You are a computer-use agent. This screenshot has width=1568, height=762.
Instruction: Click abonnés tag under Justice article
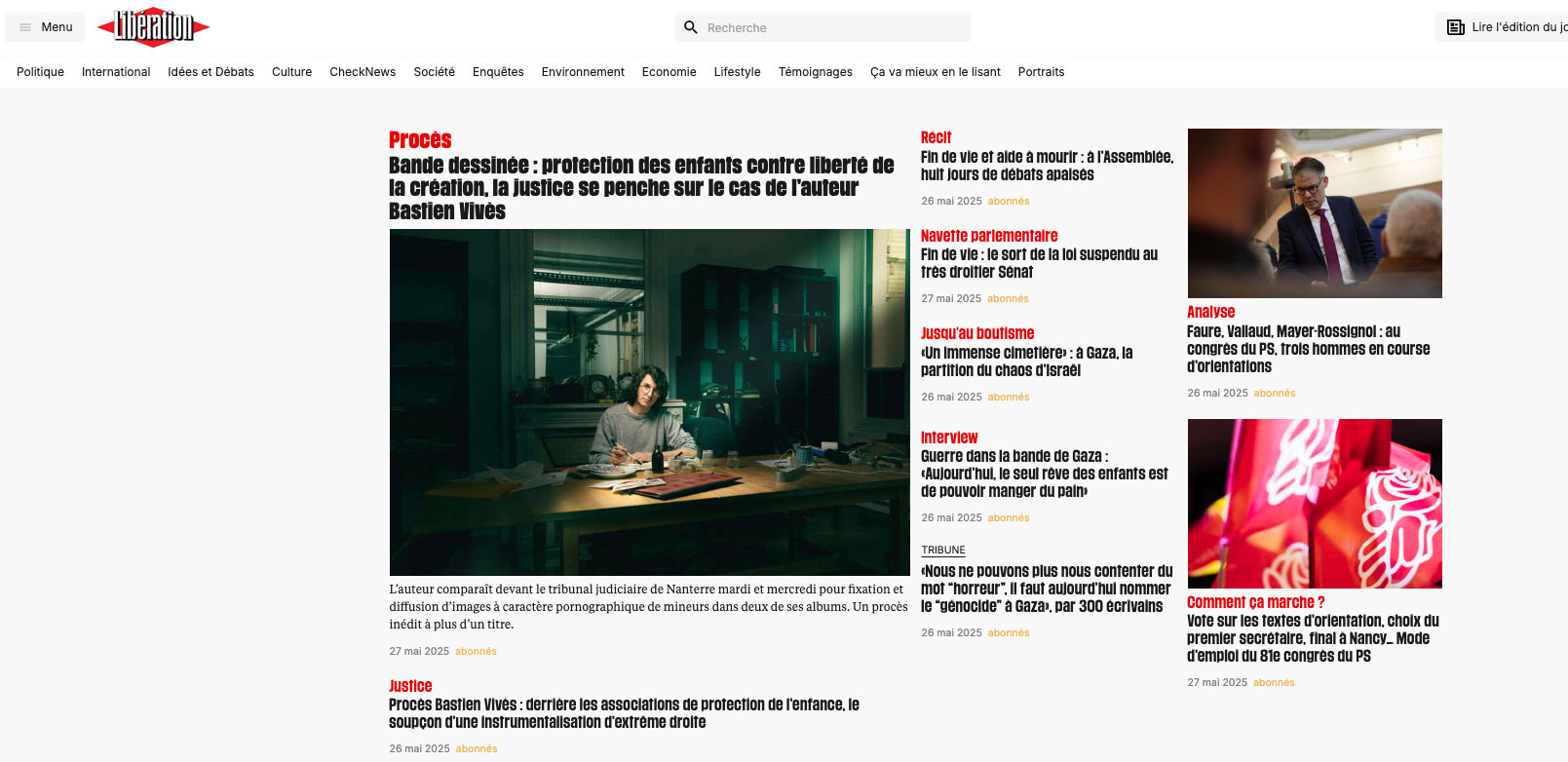[x=477, y=748]
